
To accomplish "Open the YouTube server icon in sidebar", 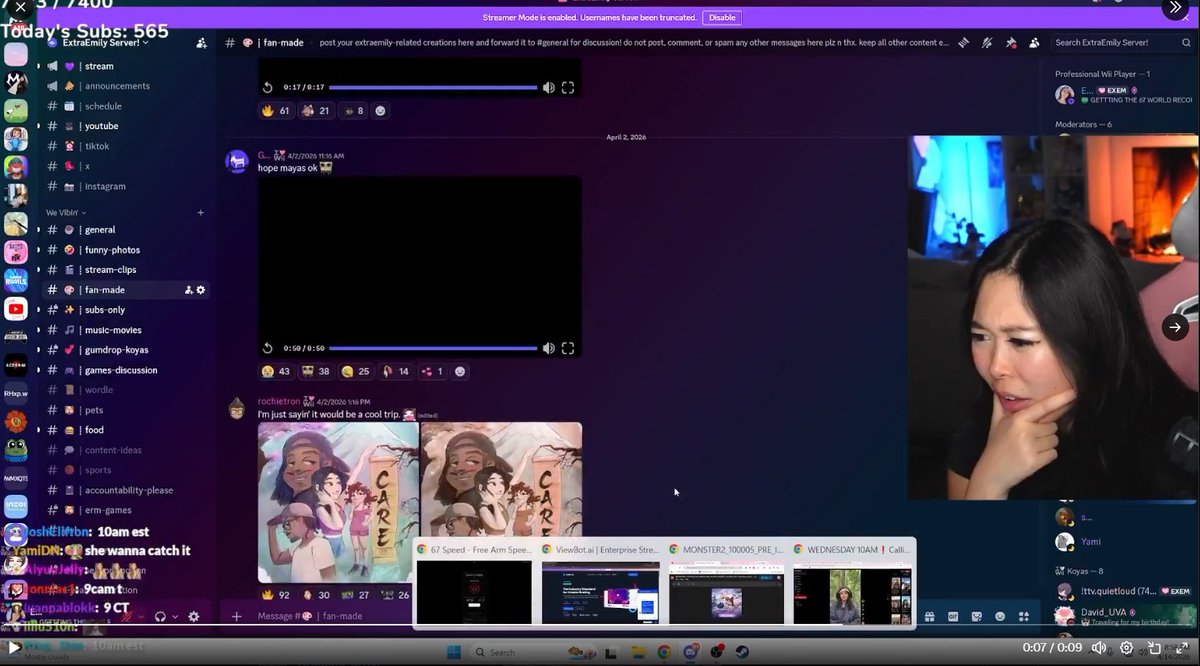I will (15, 310).
